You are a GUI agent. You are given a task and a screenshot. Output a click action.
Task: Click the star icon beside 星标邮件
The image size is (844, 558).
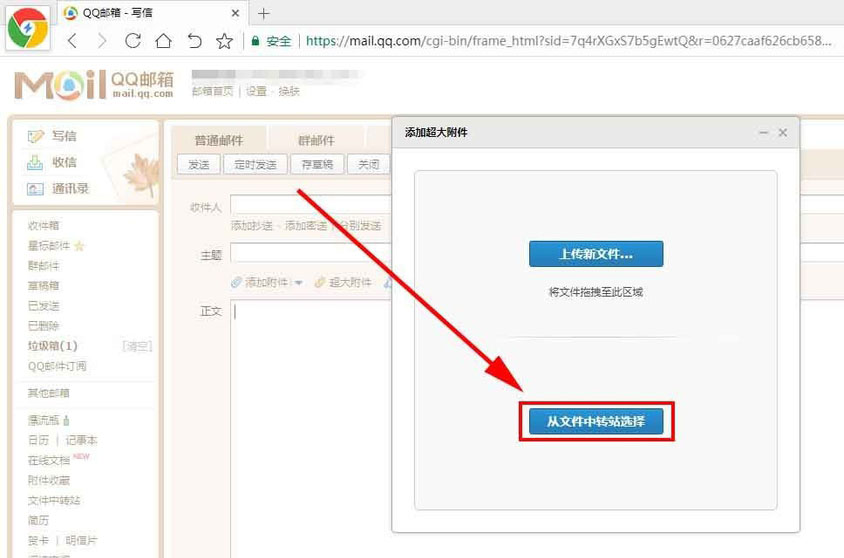point(79,246)
